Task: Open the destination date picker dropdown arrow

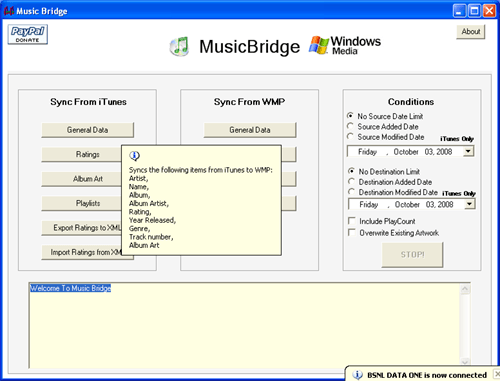Action: pos(469,204)
